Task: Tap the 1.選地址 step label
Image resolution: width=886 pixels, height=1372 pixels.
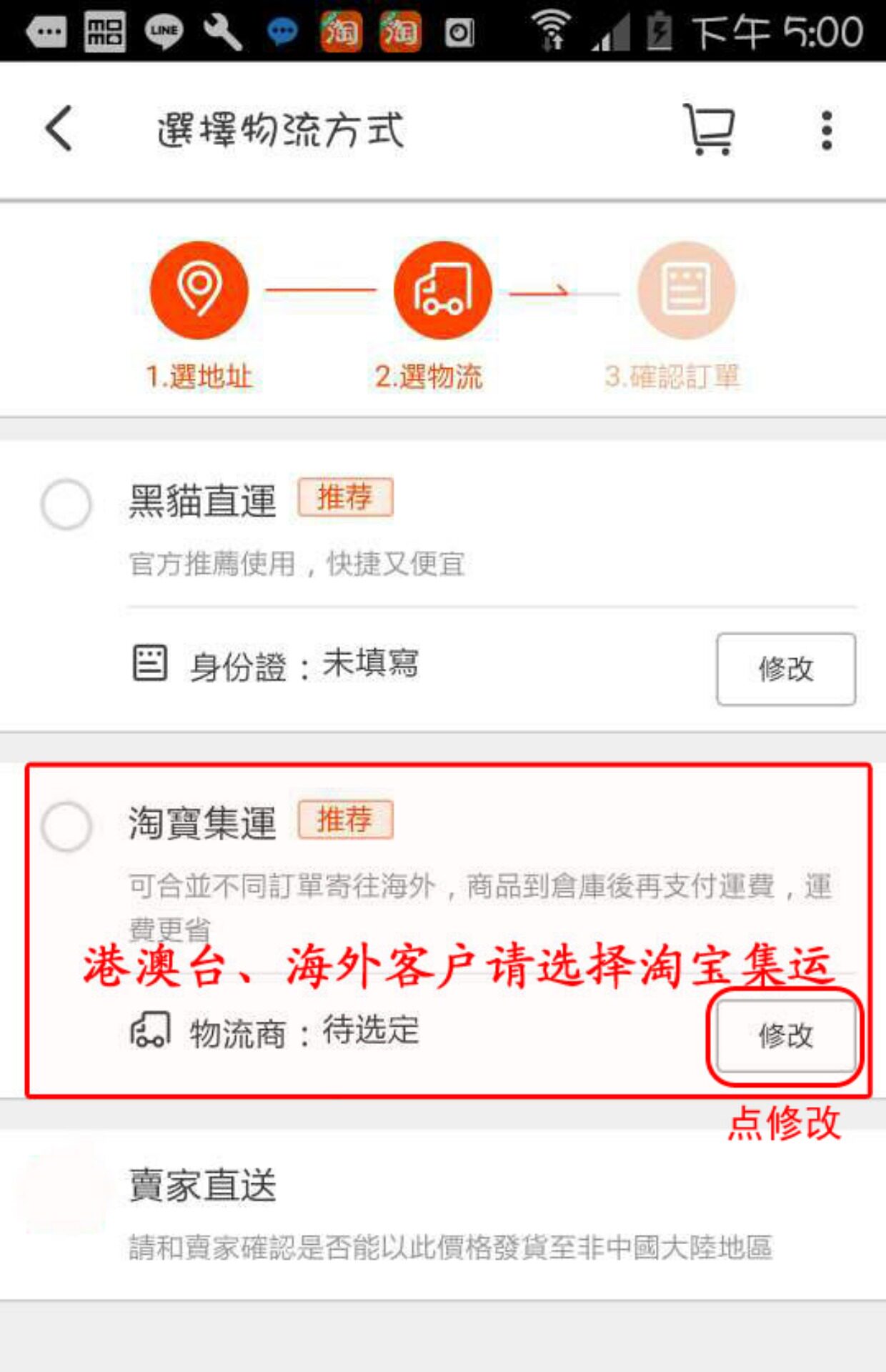Action: tap(199, 377)
